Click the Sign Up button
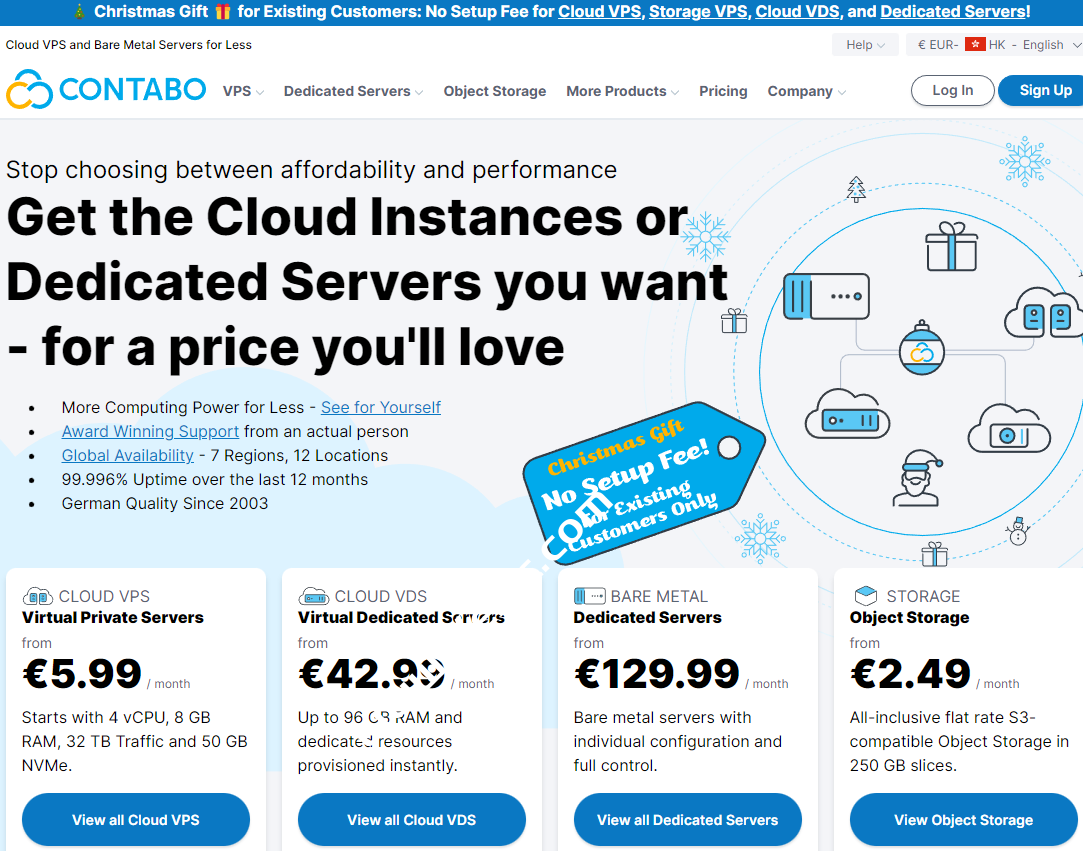The height and width of the screenshot is (851, 1083). 1043,90
